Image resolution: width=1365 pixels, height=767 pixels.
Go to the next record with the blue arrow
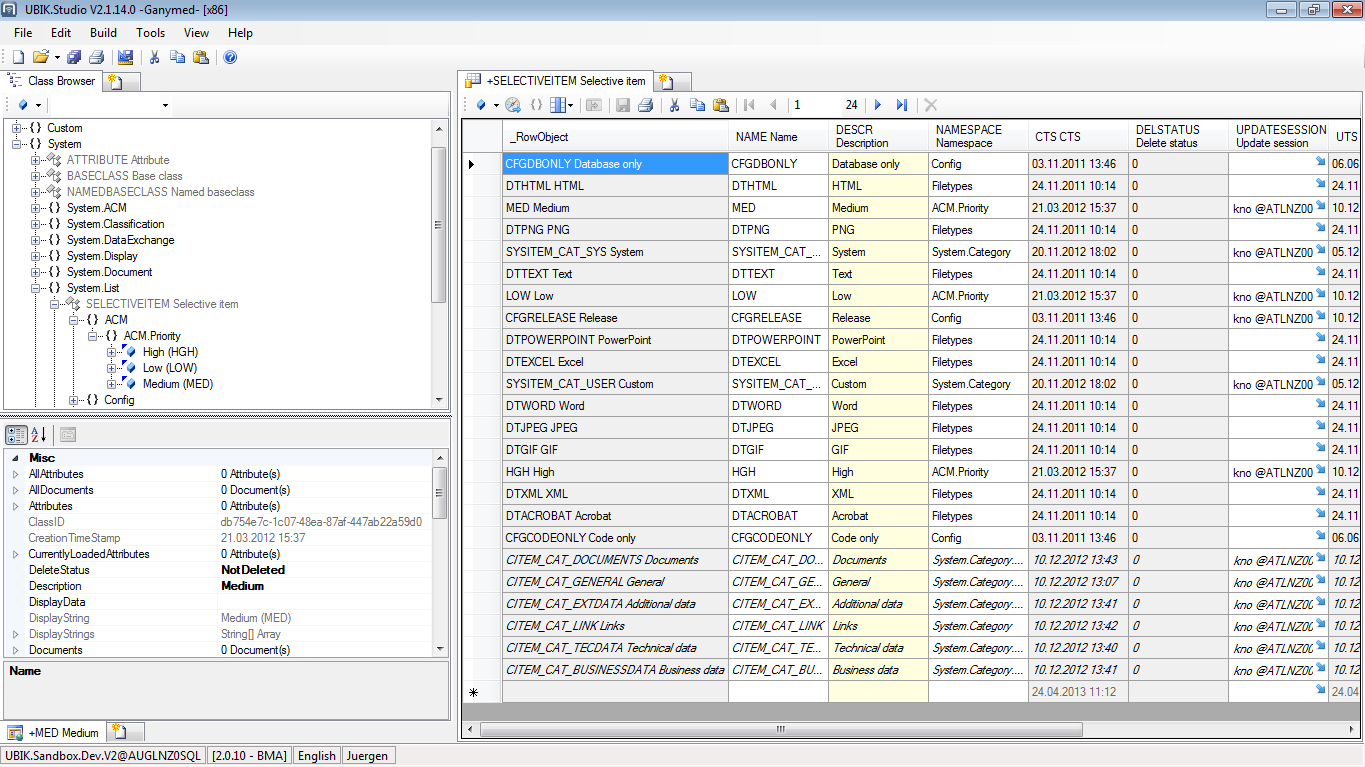pos(878,105)
